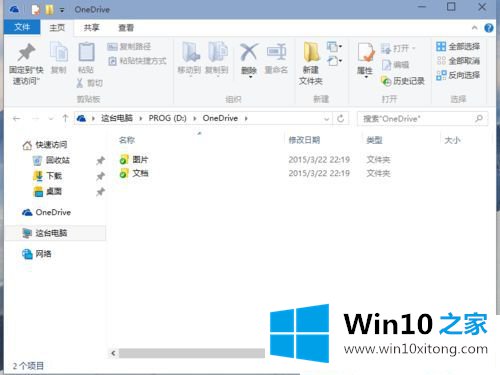The width and height of the screenshot is (500, 375).
Task: Click the search magnifier icon
Action: click(479, 118)
